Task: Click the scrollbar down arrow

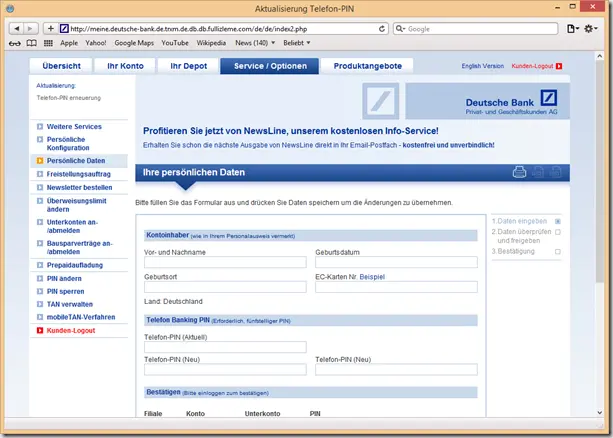Action: pyautogui.click(x=600, y=413)
